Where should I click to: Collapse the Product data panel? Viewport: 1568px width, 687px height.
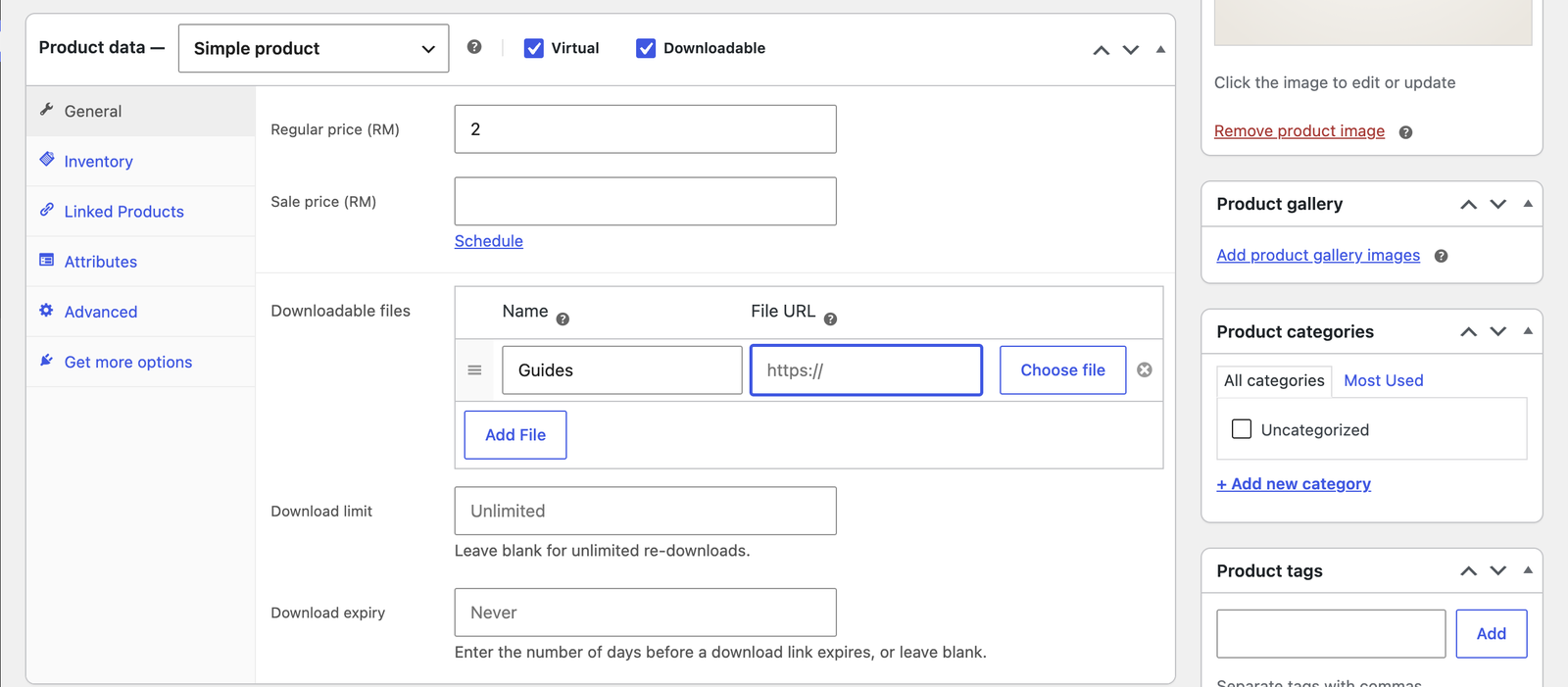[x=1160, y=49]
